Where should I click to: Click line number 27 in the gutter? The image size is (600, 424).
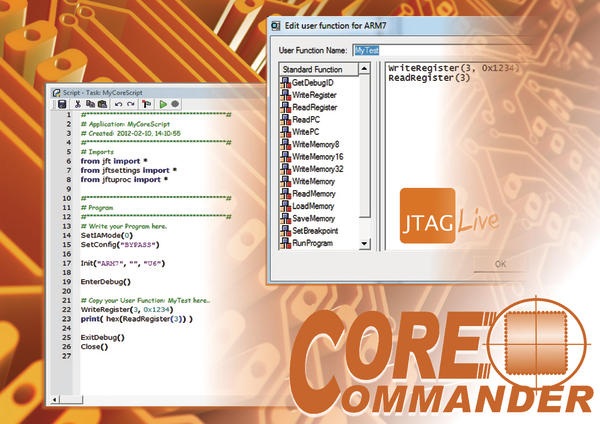67,356
